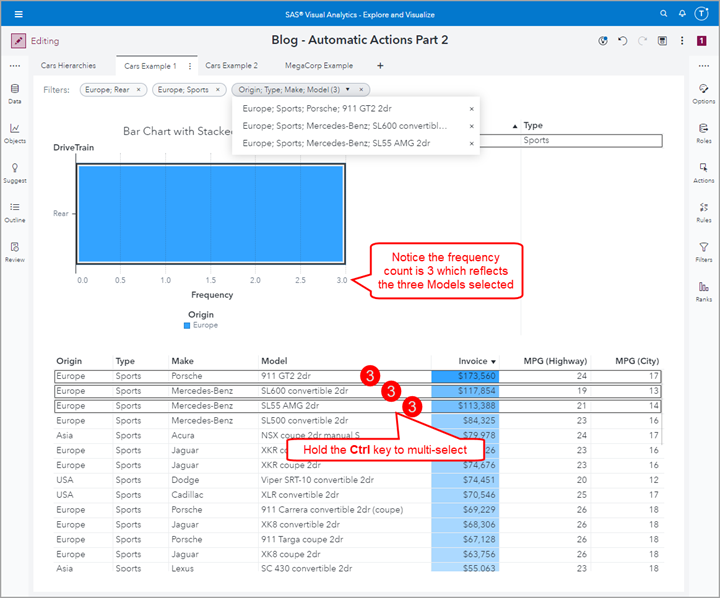Click the Europe legend color swatch
This screenshot has height=598, width=720.
186,325
